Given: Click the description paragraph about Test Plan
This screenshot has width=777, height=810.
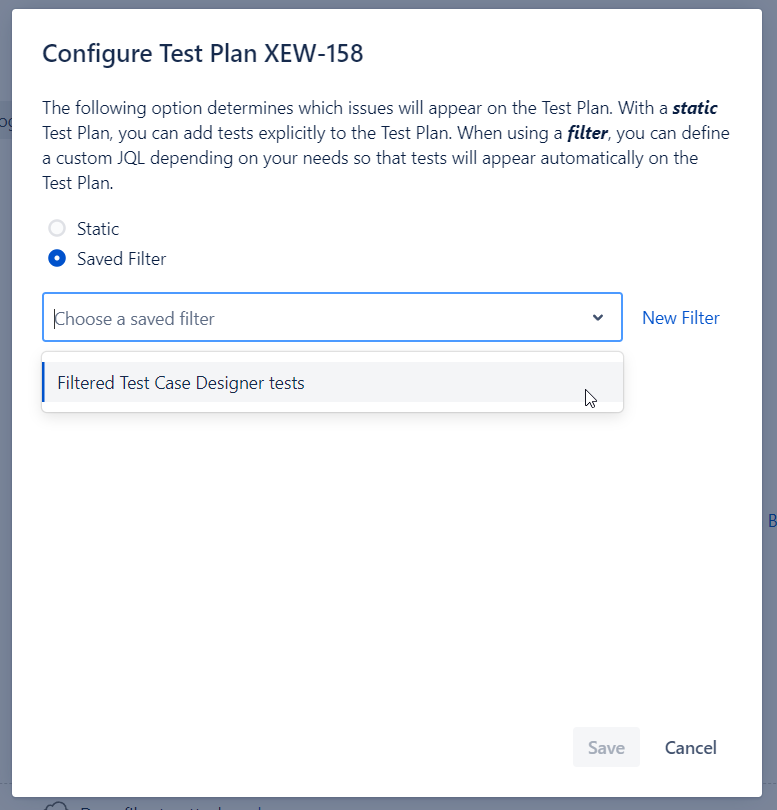Looking at the screenshot, I should 386,145.
